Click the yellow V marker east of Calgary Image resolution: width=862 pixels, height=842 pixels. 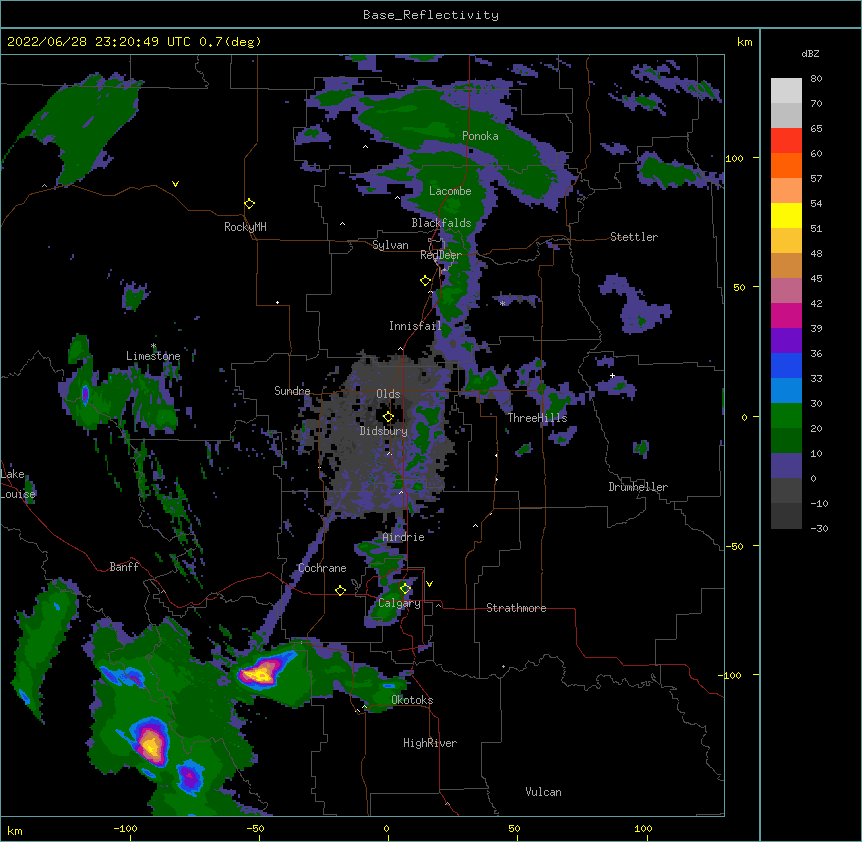pyautogui.click(x=429, y=584)
